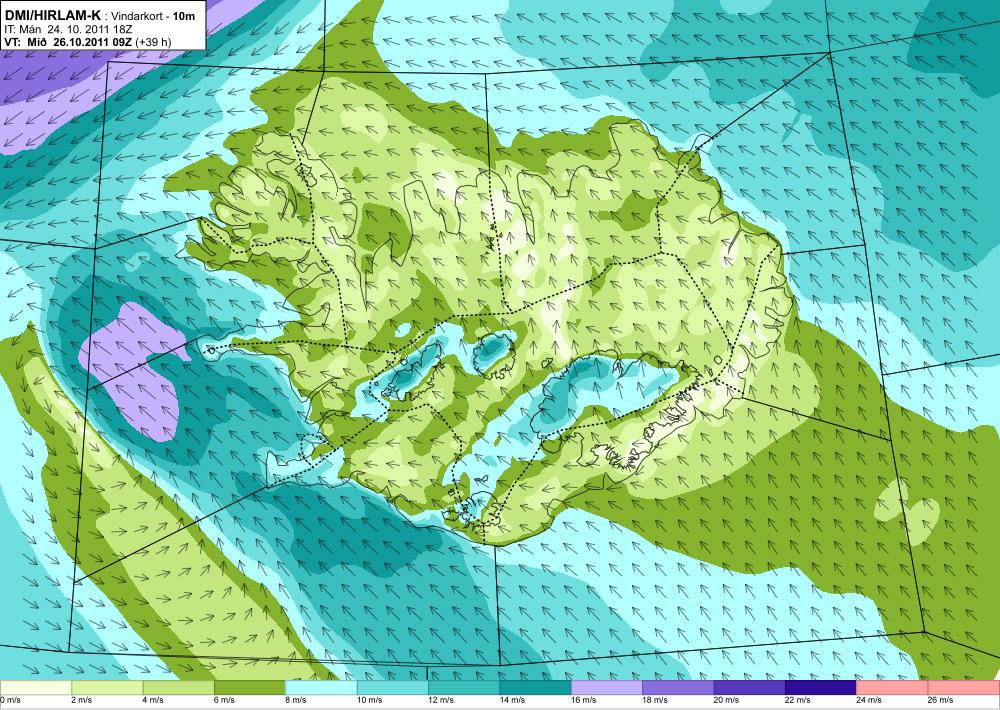This screenshot has width=1000, height=710.
Task: Click the 18–20 m/s purple legend swatch
Action: coord(679,688)
